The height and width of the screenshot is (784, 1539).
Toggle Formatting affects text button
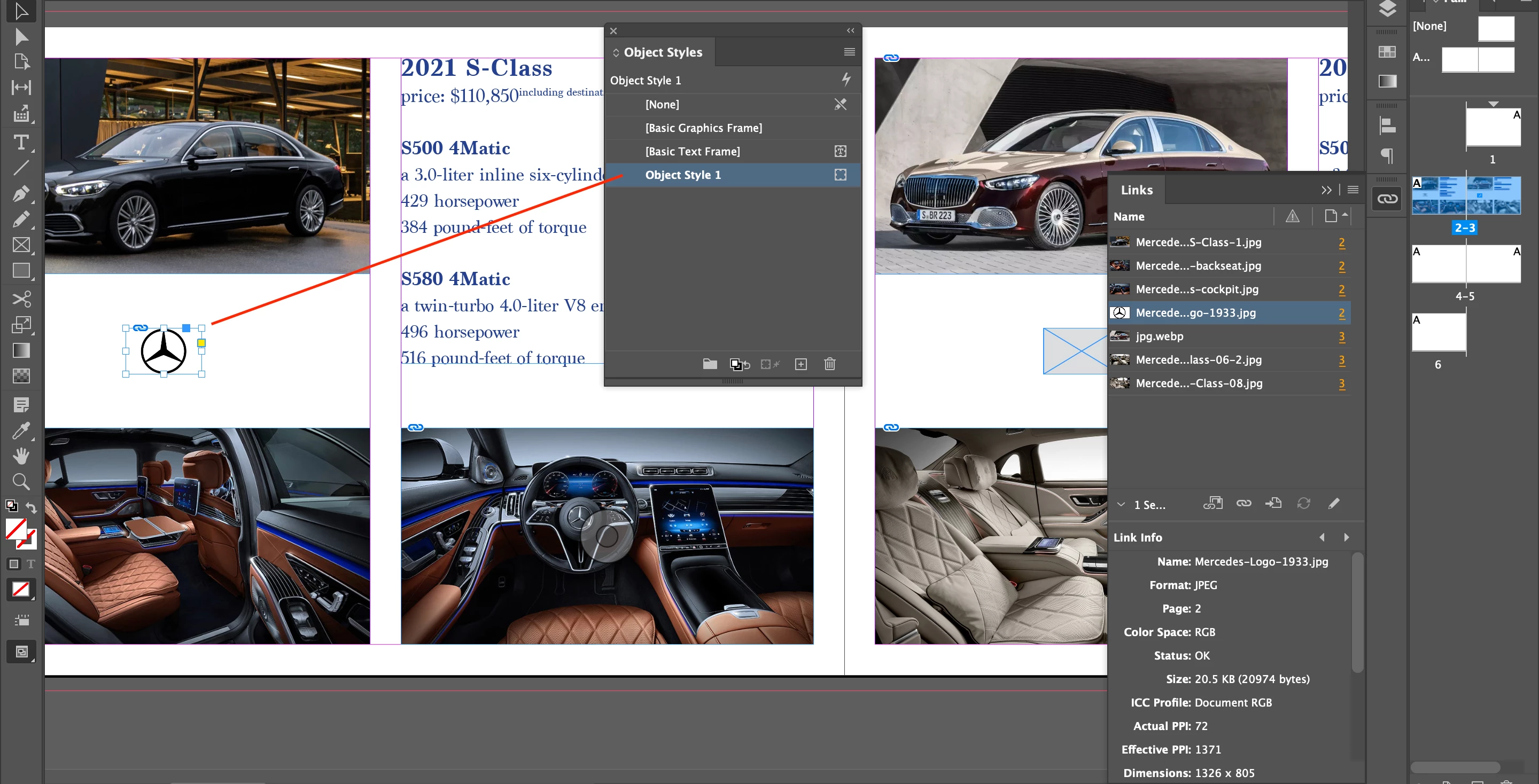pyautogui.click(x=31, y=563)
